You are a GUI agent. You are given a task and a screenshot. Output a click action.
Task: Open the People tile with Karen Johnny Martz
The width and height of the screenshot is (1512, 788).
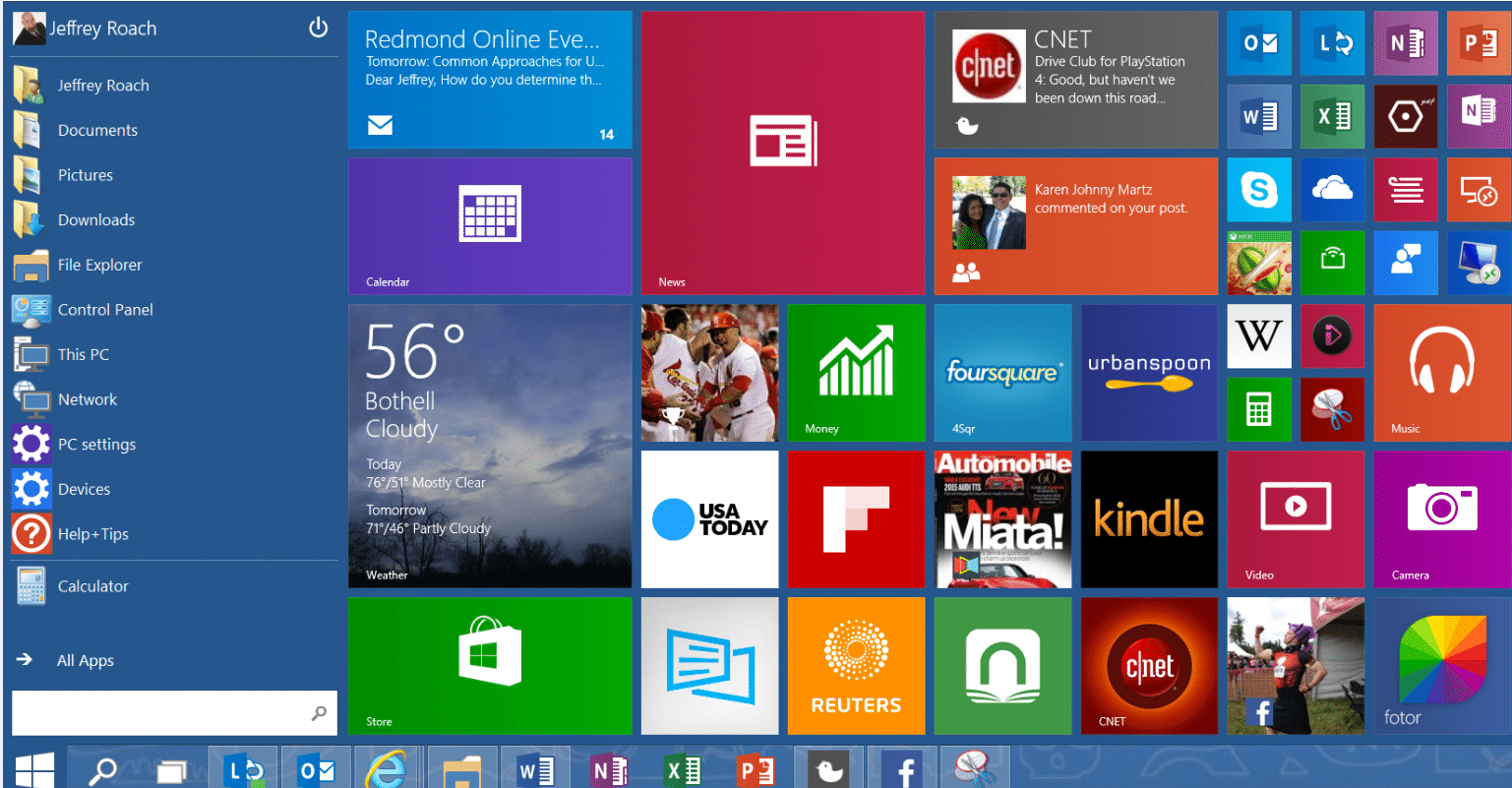tap(1076, 226)
